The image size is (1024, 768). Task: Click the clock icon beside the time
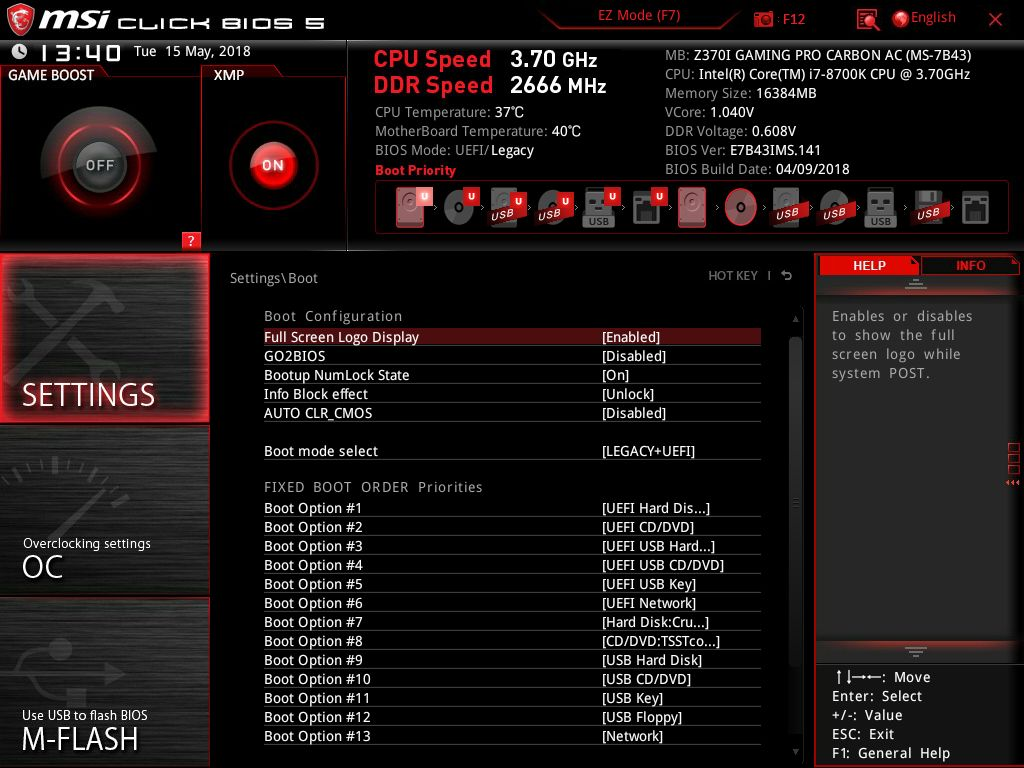point(20,51)
